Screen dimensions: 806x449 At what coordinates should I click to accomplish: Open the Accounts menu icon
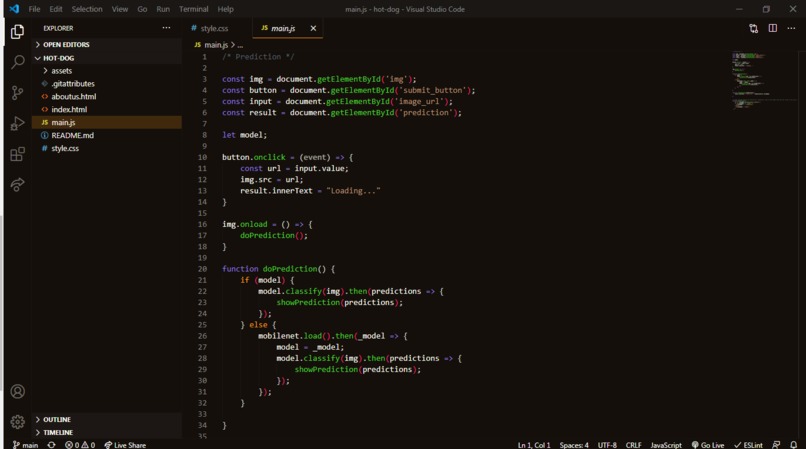[17, 392]
